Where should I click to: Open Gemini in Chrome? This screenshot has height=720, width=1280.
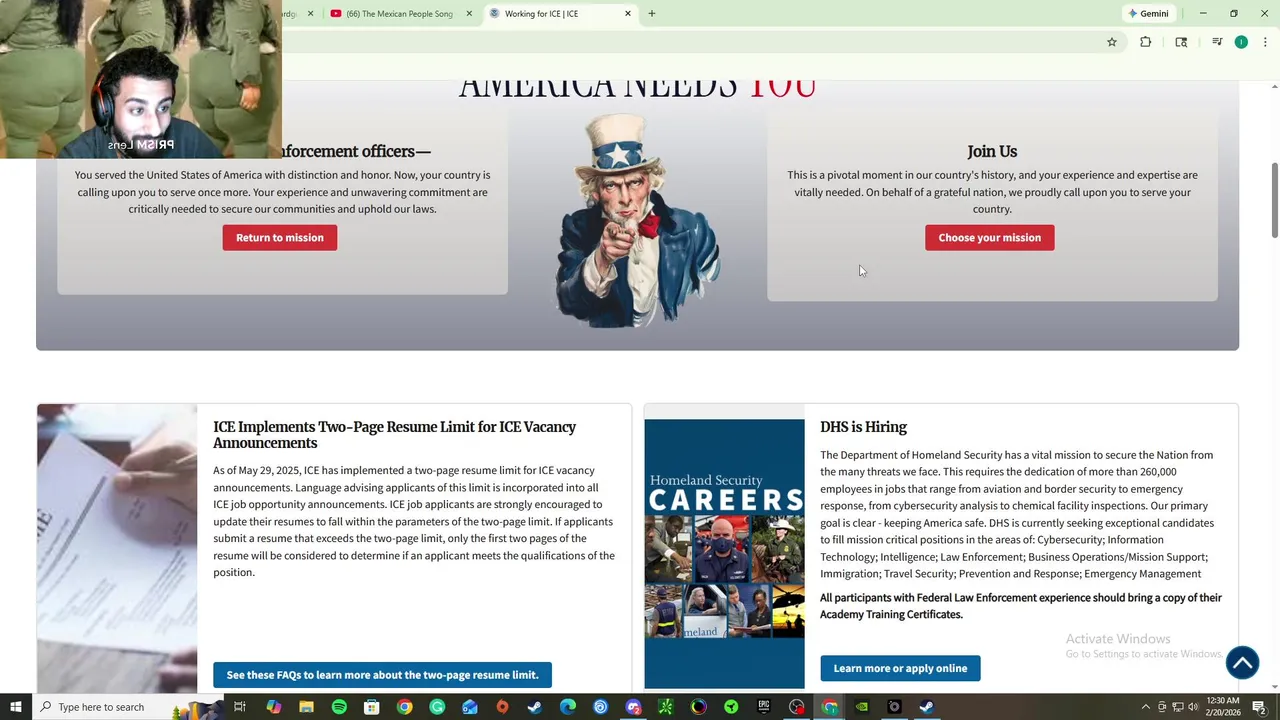pyautogui.click(x=1148, y=13)
